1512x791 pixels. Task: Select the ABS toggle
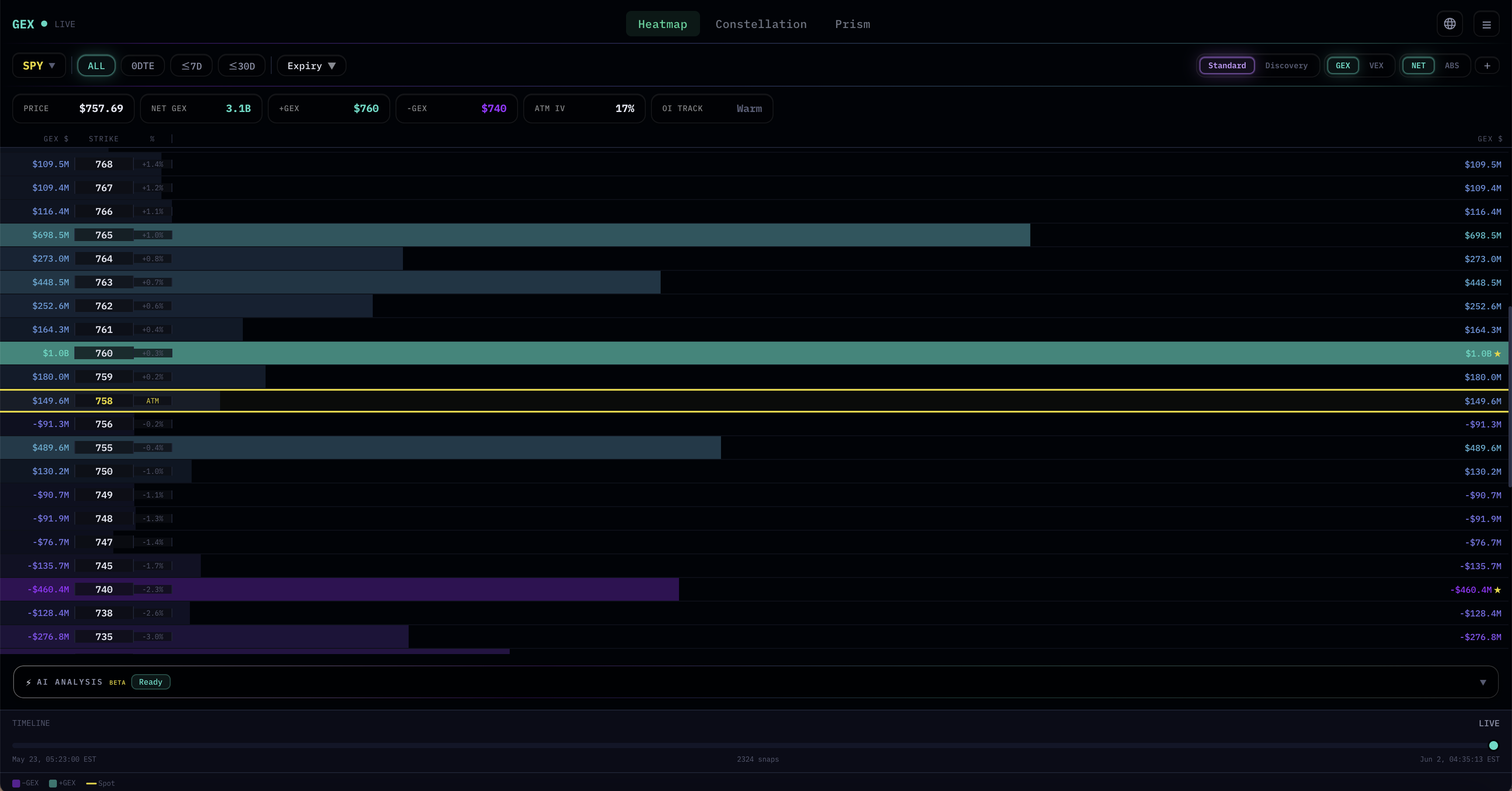click(1452, 66)
